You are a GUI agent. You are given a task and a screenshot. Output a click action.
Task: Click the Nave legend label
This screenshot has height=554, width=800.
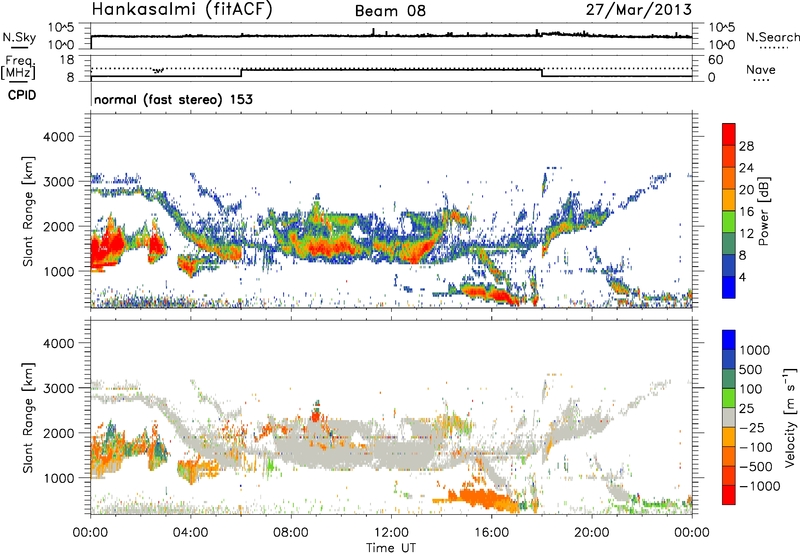[x=761, y=69]
